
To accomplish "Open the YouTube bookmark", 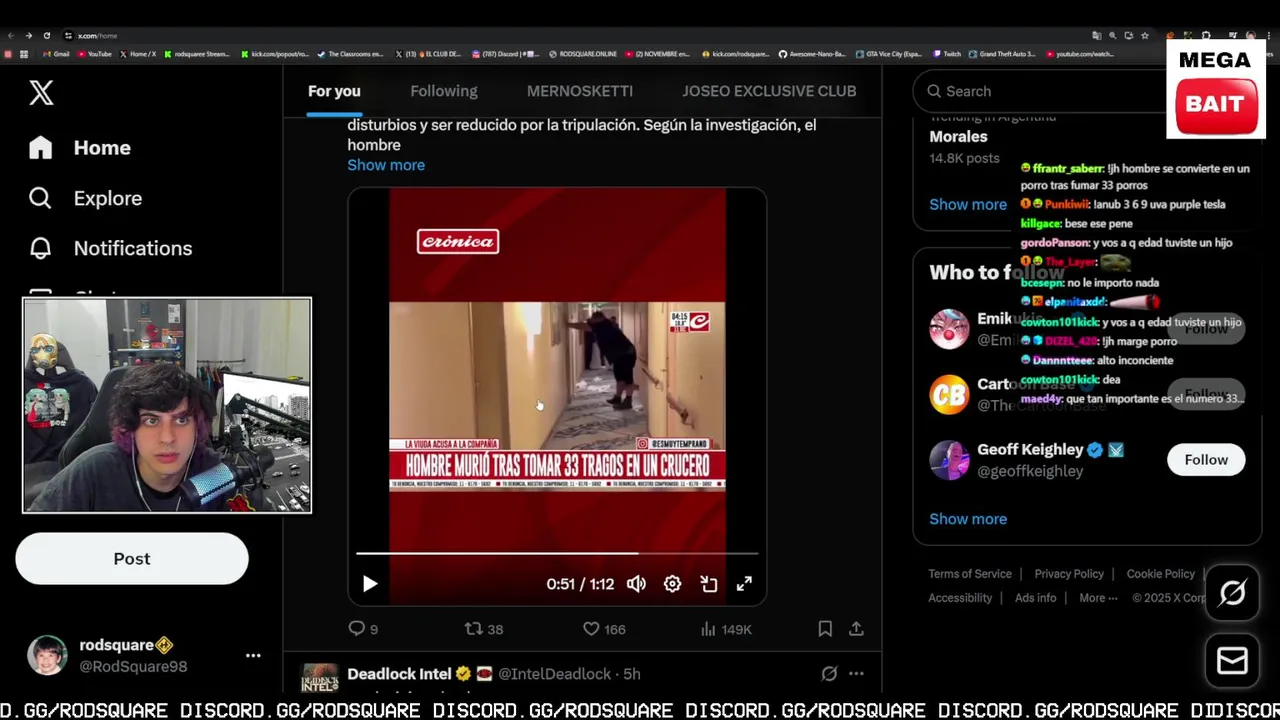I will click(95, 54).
